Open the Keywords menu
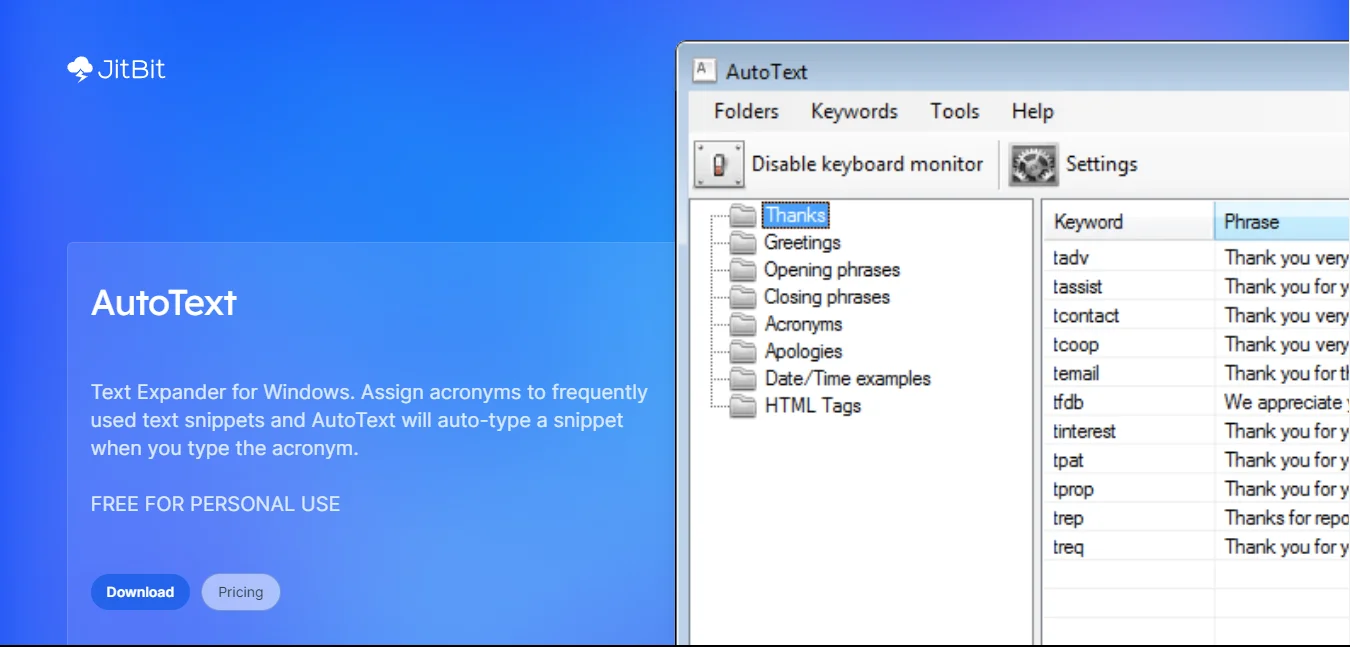This screenshot has width=1350, height=647. tap(854, 111)
